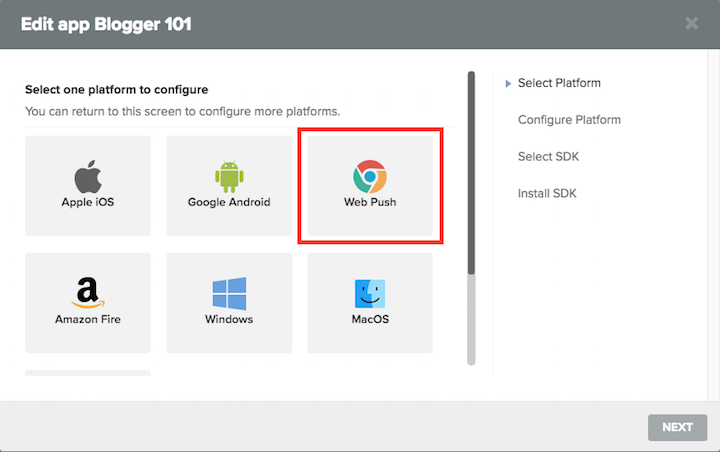Click the 'Edit app Blogger 101' title
This screenshot has height=452, width=720.
106,24
